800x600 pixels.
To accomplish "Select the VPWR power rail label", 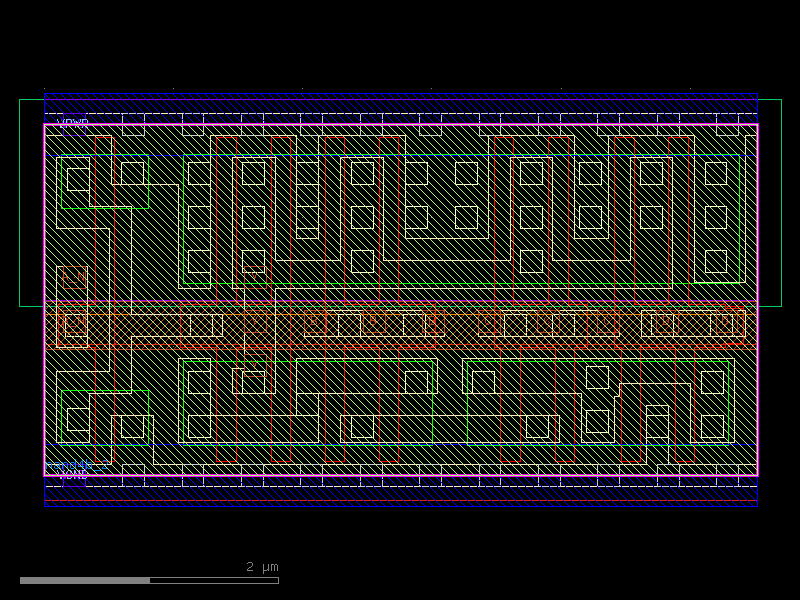I will tap(72, 122).
